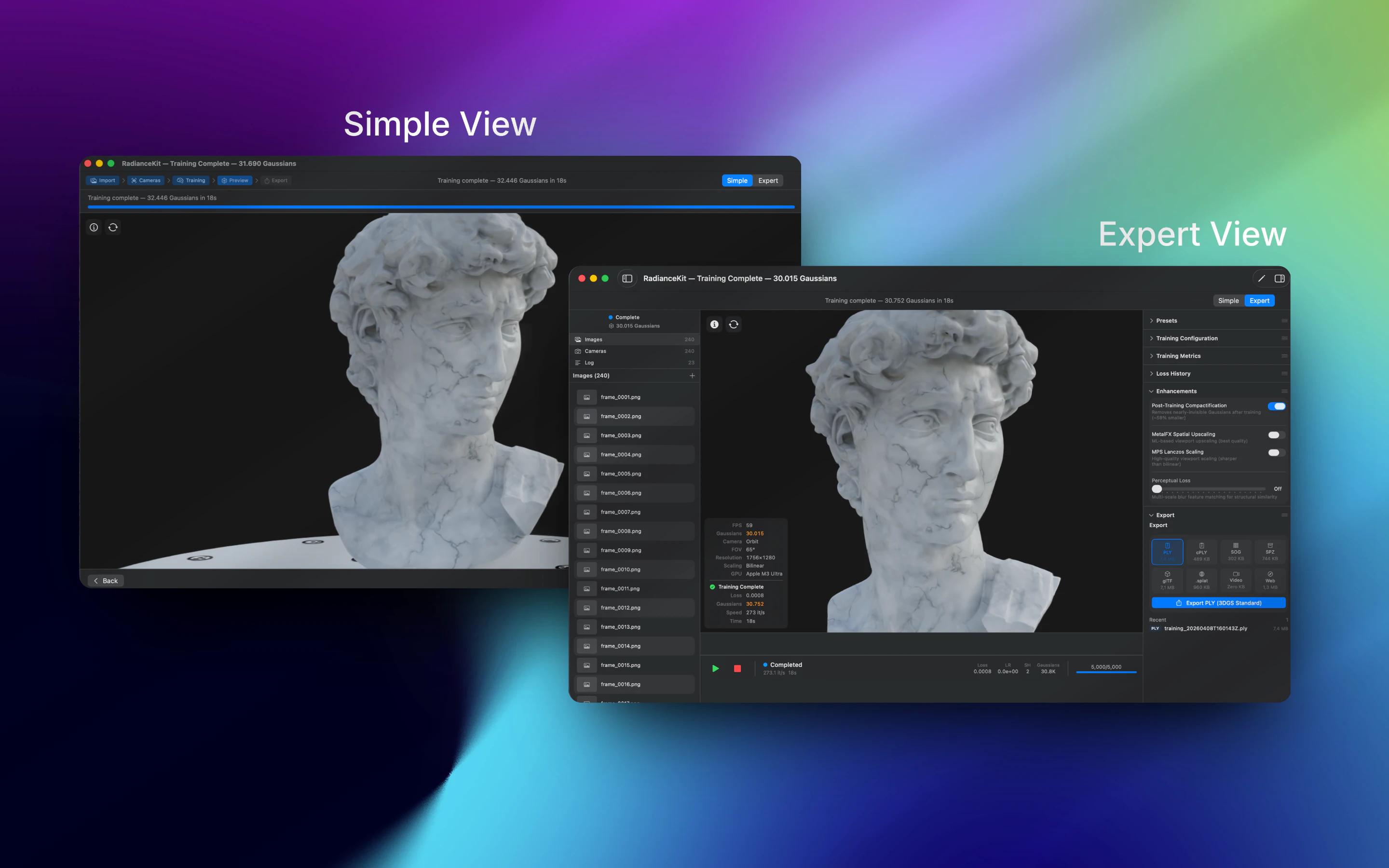Click info icon in Expert View viewport
The height and width of the screenshot is (868, 1389).
pos(714,325)
